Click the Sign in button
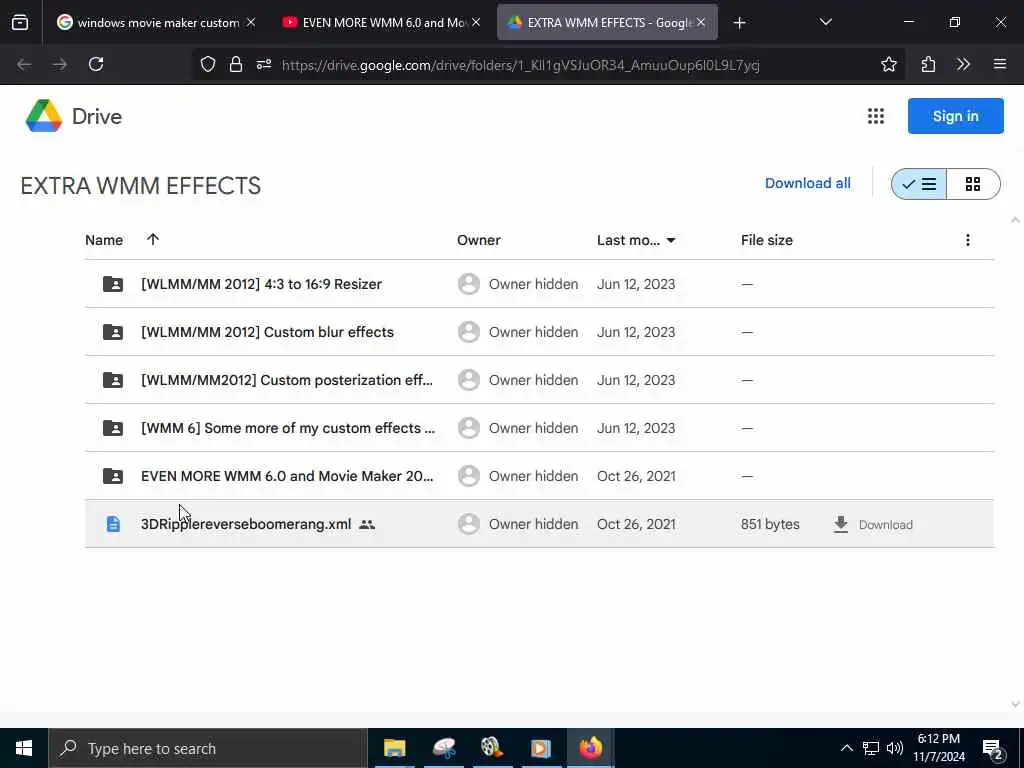 pos(955,116)
